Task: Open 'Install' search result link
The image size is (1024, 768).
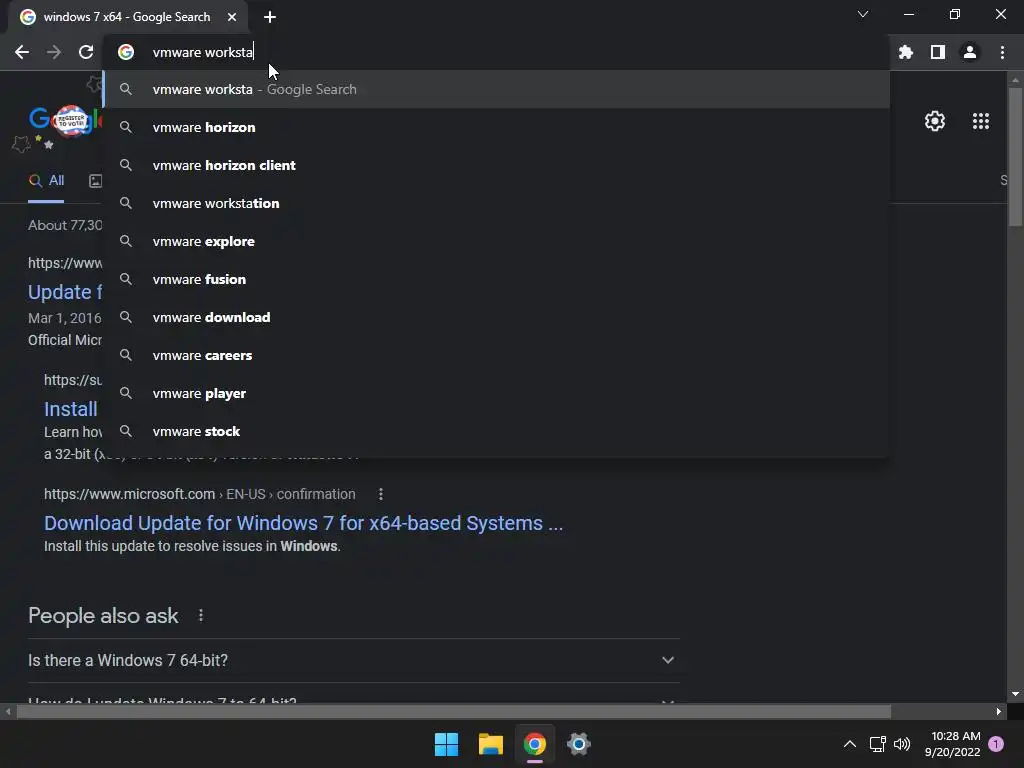Action: (71, 409)
